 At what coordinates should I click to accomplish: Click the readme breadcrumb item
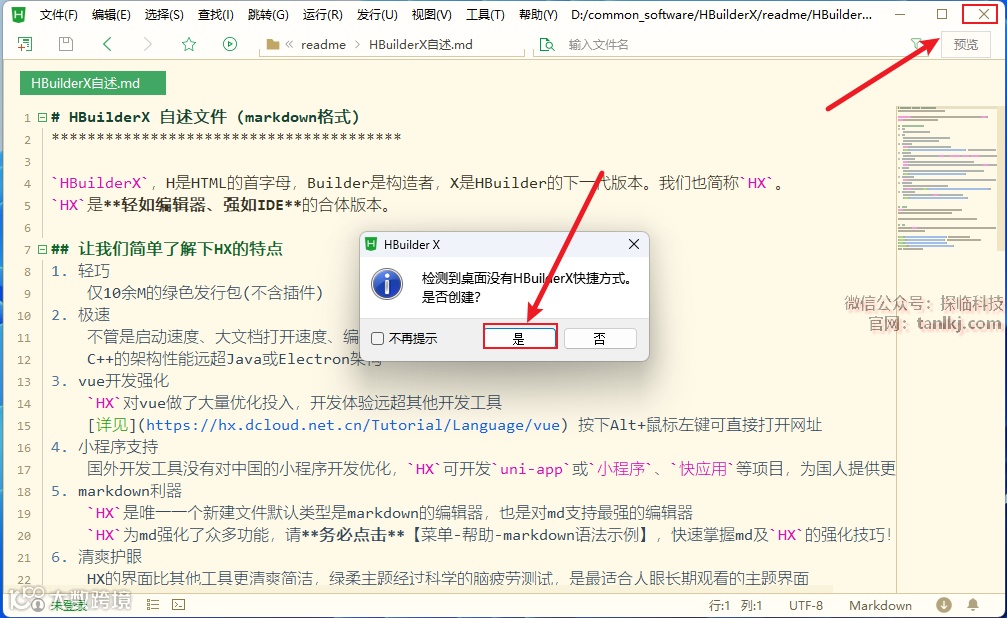point(323,44)
